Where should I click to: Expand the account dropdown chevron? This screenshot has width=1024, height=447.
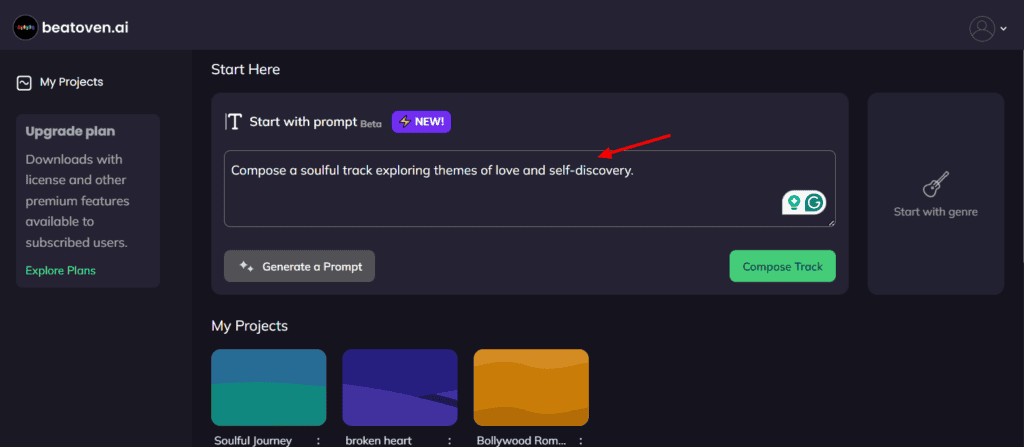pyautogui.click(x=1003, y=29)
